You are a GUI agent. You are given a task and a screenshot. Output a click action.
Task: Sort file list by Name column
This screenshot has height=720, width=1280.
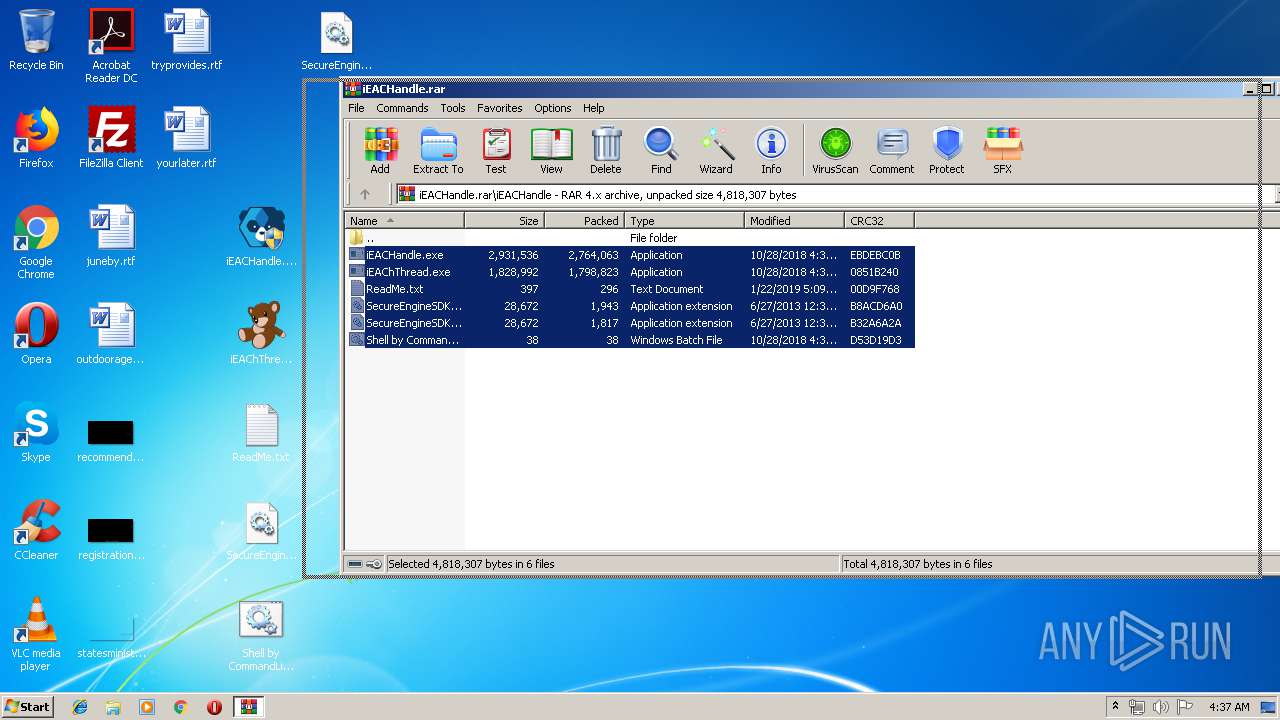404,221
